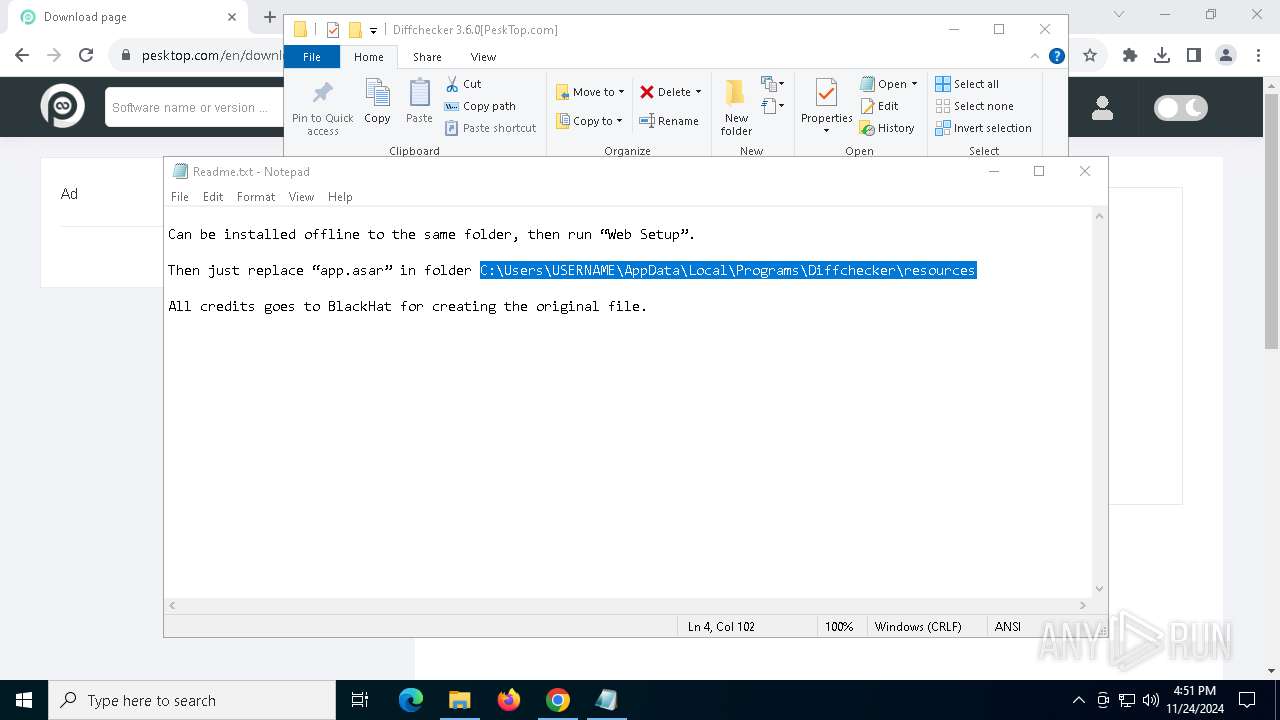Open Notepad File menu
1280x720 pixels.
coord(180,197)
